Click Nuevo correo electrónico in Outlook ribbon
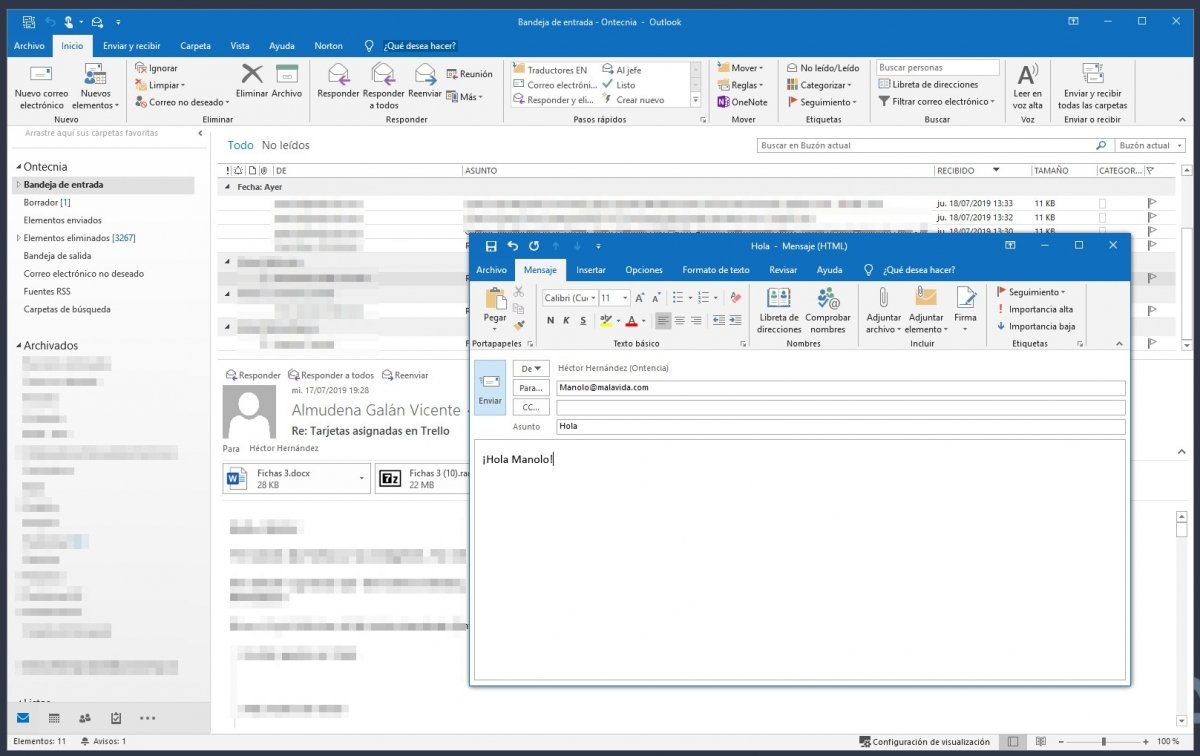The image size is (1200, 756). 41,86
